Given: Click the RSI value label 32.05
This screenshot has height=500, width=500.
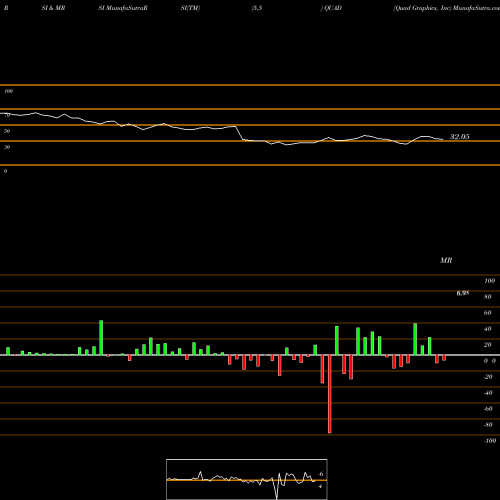Looking at the screenshot, I should click(460, 137).
